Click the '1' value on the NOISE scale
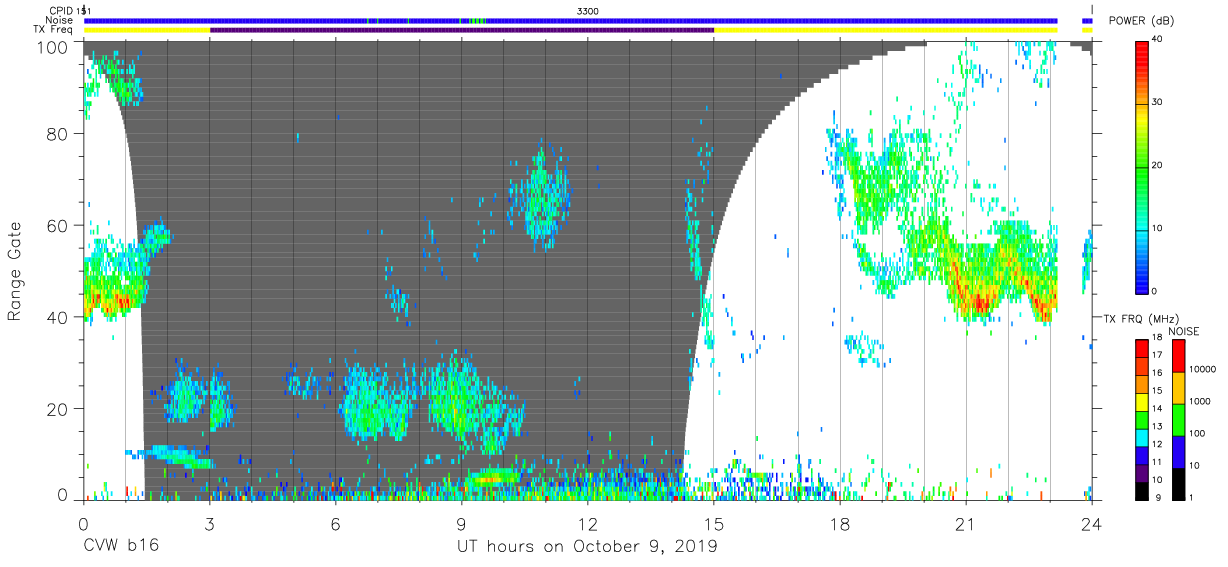1228x567 pixels. tap(1193, 497)
